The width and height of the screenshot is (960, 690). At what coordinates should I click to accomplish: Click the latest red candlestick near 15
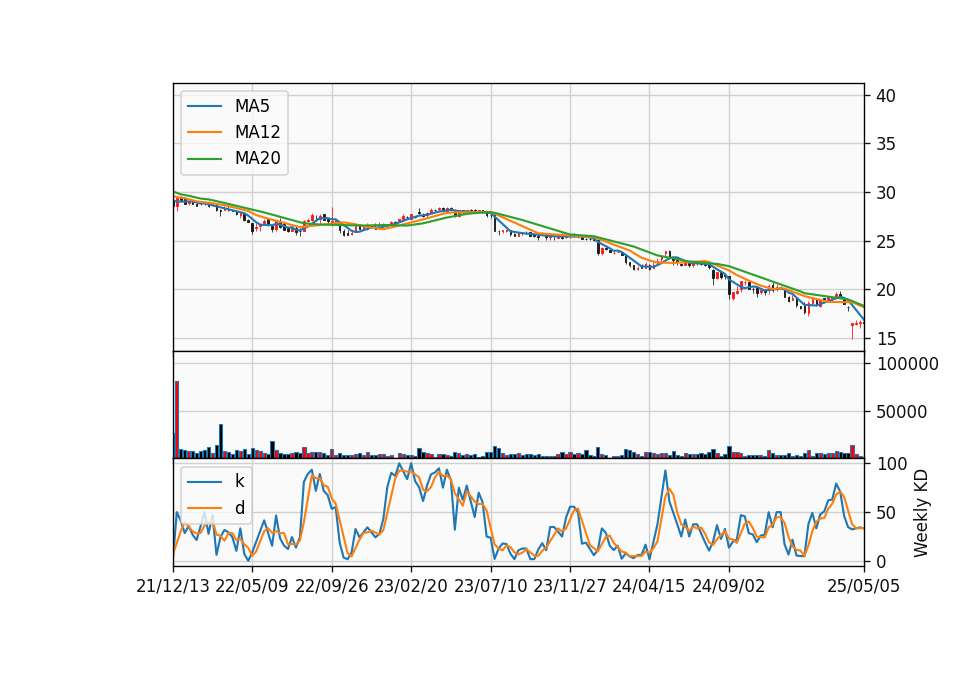point(852,330)
